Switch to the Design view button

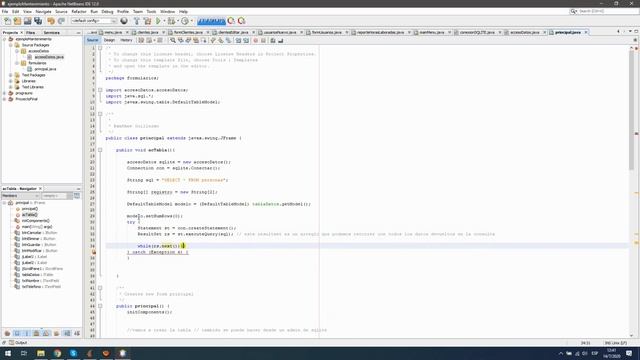click(x=109, y=40)
